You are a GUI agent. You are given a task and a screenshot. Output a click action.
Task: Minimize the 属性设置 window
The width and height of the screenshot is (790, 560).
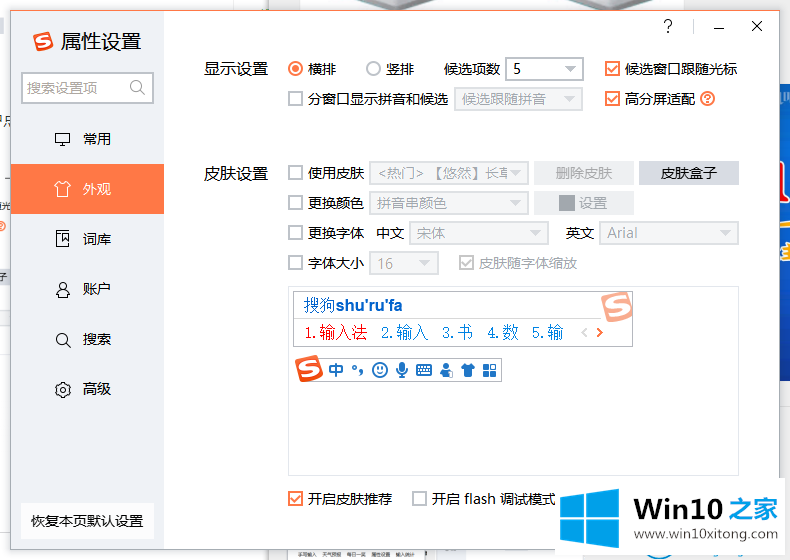point(719,27)
